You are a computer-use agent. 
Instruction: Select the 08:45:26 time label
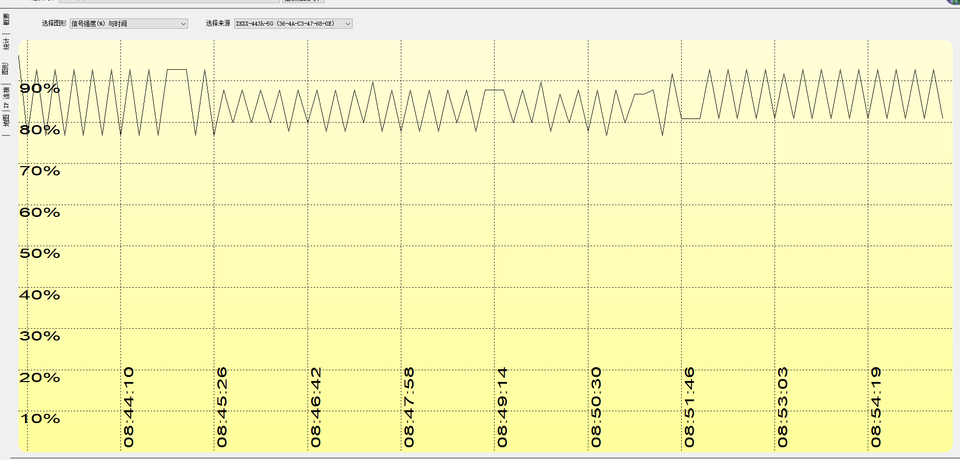(222, 406)
